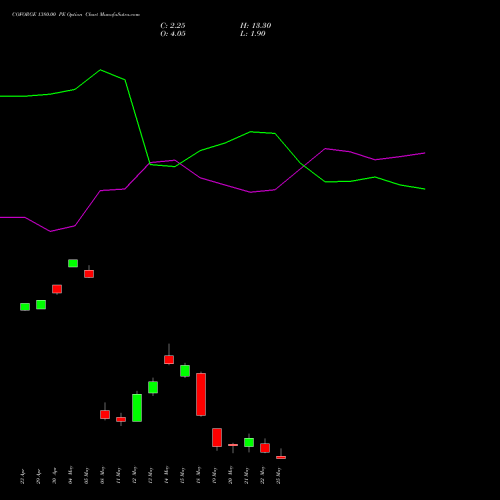Image resolution: width=500 pixels, height=500 pixels.
Task: Click the open value O: 4.05
Action: 173,34
